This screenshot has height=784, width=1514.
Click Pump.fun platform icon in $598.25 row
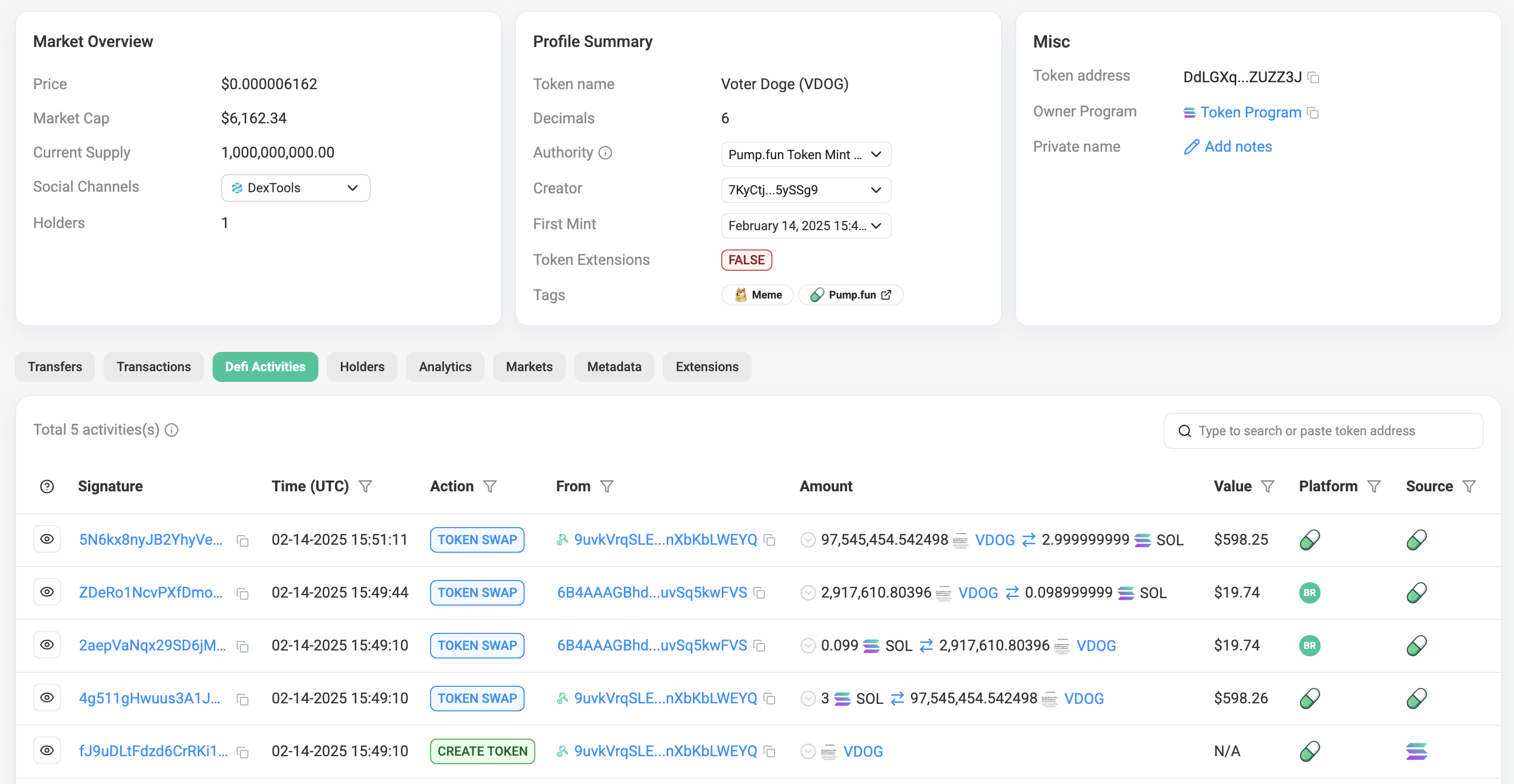pos(1309,540)
